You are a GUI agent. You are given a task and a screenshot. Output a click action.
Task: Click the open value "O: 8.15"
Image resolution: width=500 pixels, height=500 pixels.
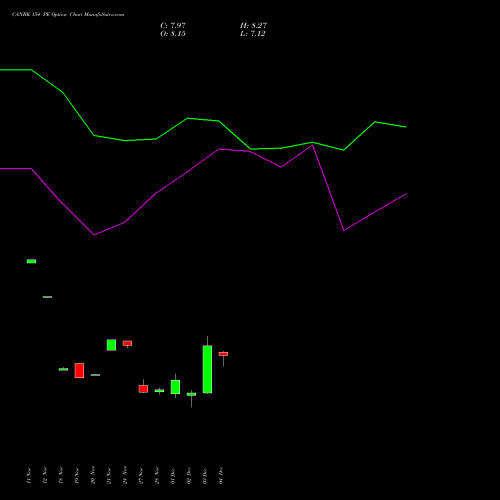click(x=173, y=34)
